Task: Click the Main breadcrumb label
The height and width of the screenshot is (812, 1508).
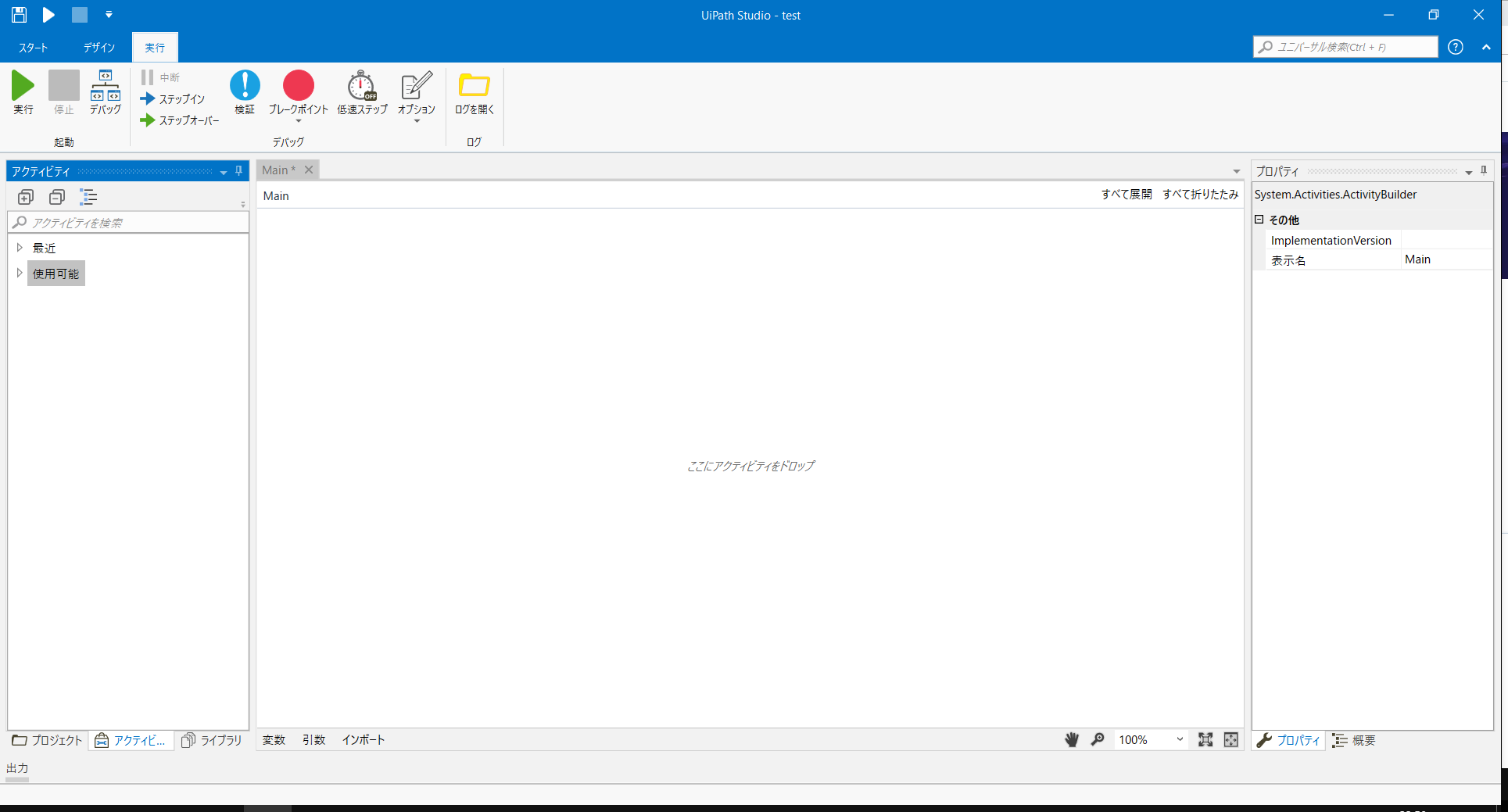Action: point(276,195)
